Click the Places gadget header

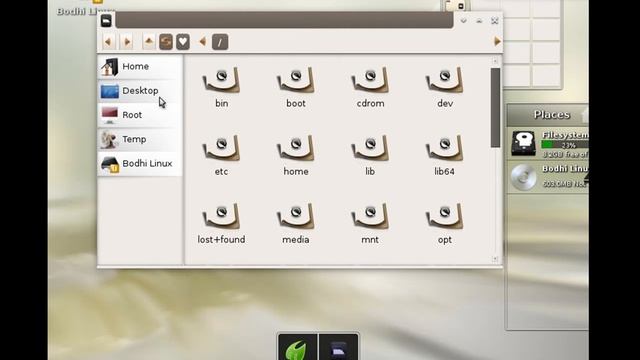click(x=549, y=115)
